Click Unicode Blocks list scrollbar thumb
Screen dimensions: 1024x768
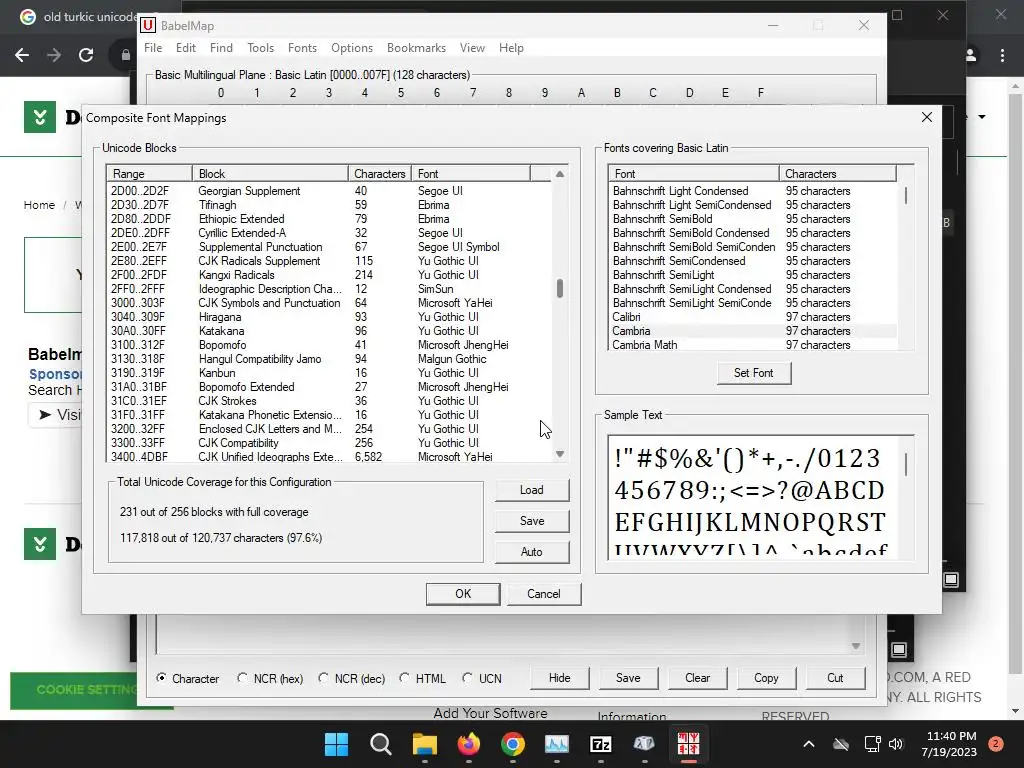point(560,288)
